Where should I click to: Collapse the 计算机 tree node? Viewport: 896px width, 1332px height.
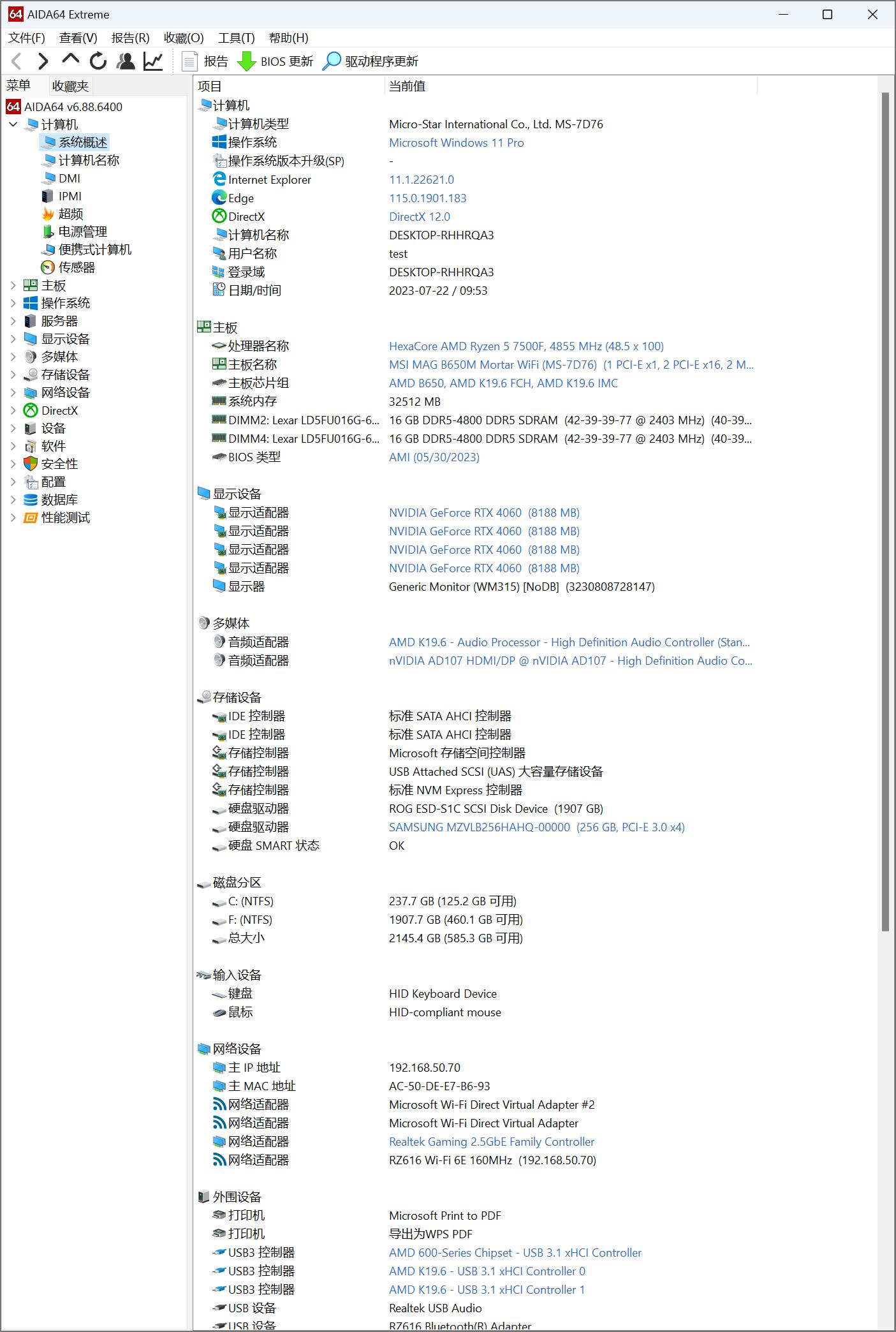pos(13,124)
